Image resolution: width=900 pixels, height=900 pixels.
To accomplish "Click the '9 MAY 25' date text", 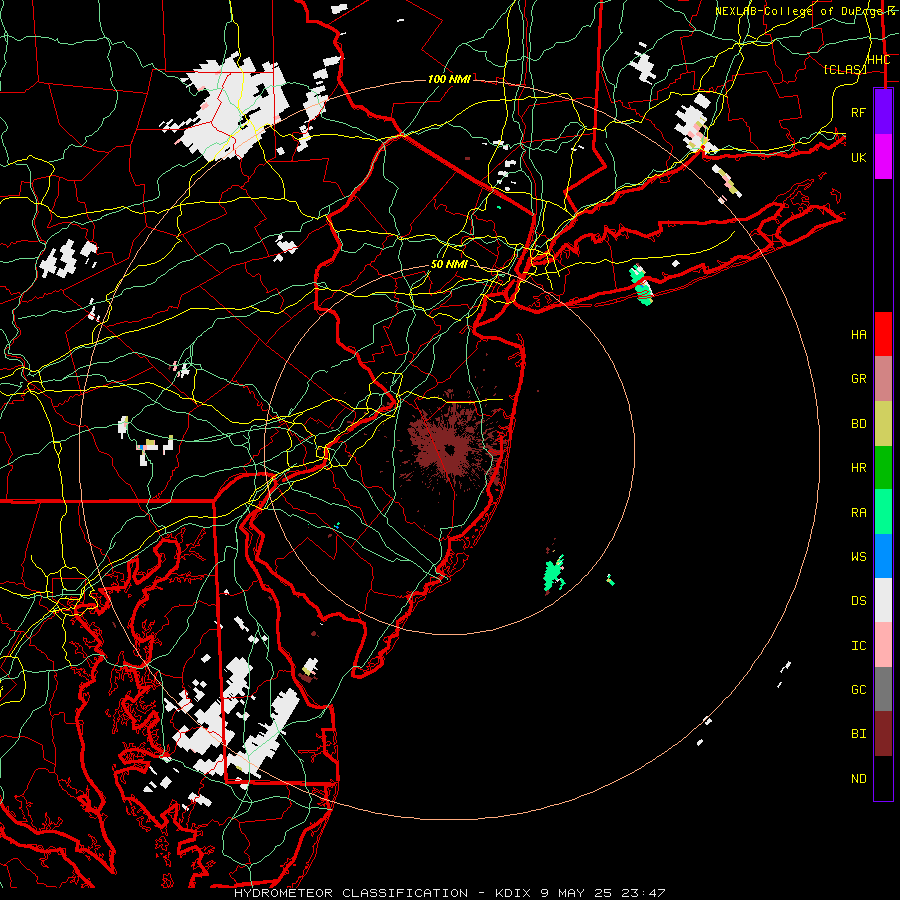I will [577, 893].
